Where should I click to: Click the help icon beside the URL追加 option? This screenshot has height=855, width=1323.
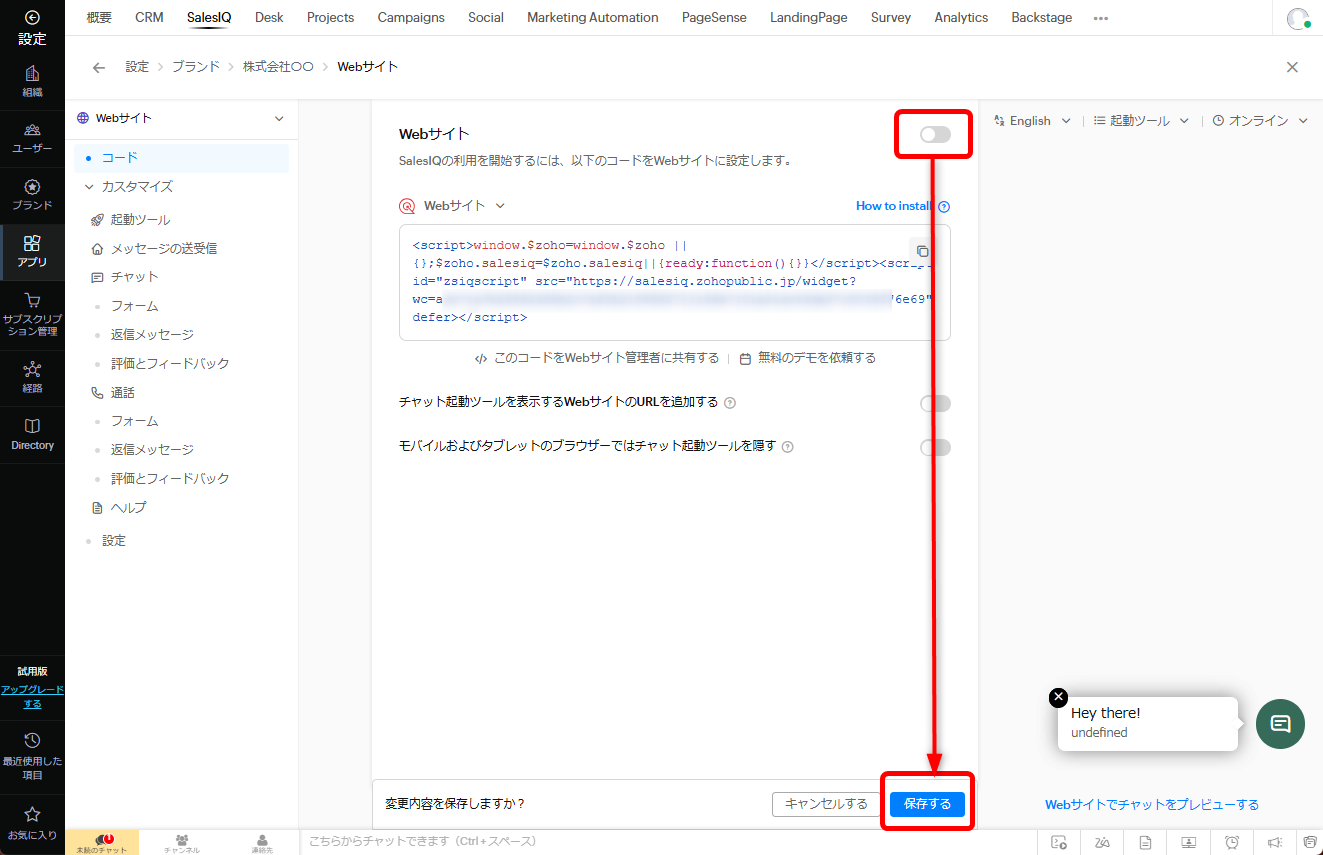click(730, 403)
